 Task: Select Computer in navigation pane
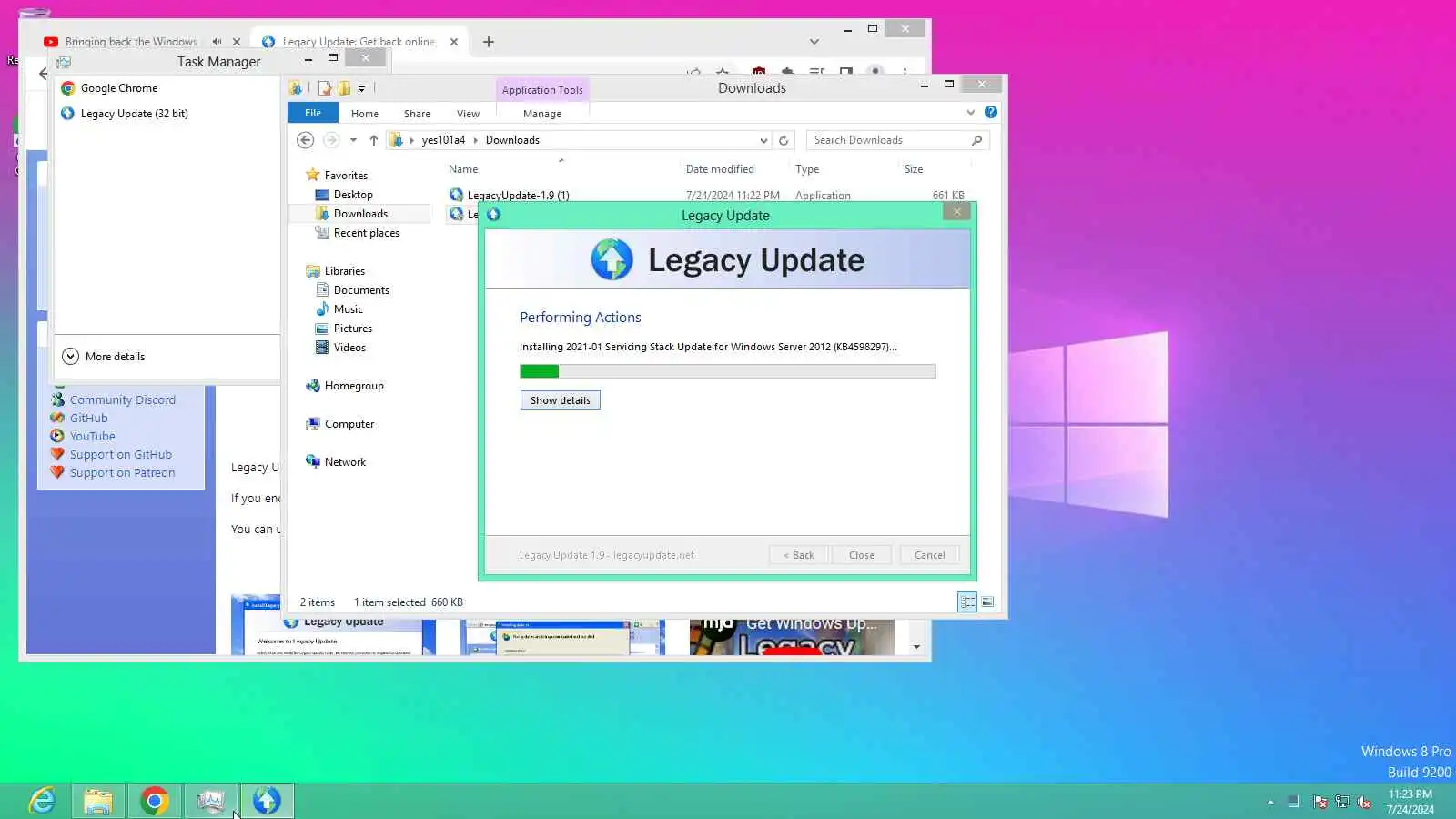(x=349, y=424)
